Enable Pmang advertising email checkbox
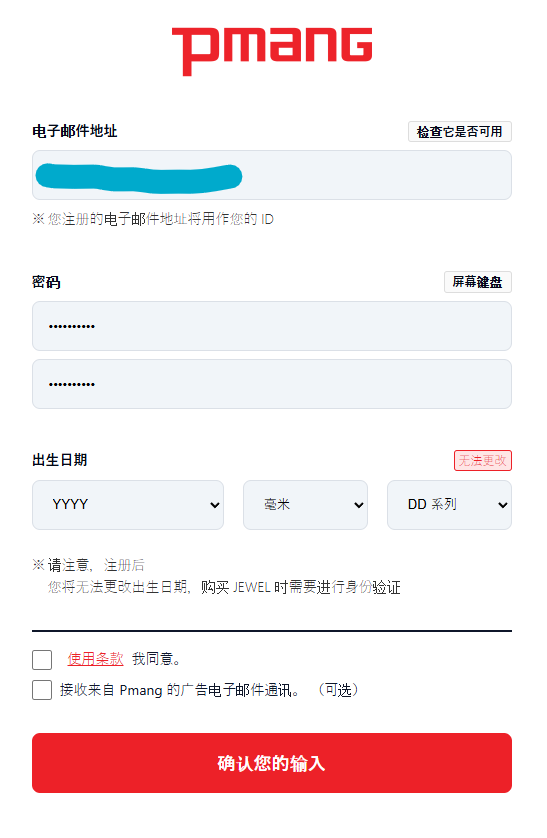Viewport: 547px width, 838px height. [x=42, y=690]
